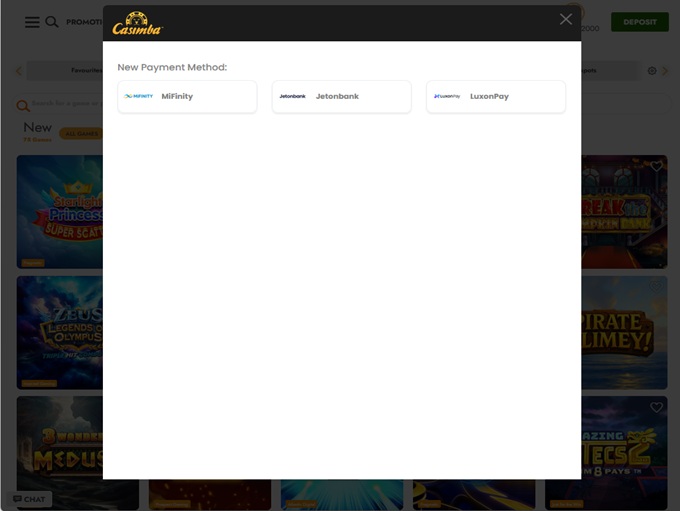Screen dimensions: 680x511
Task: Open the Starlight Princess Super Scatter game
Action: [x=60, y=212]
